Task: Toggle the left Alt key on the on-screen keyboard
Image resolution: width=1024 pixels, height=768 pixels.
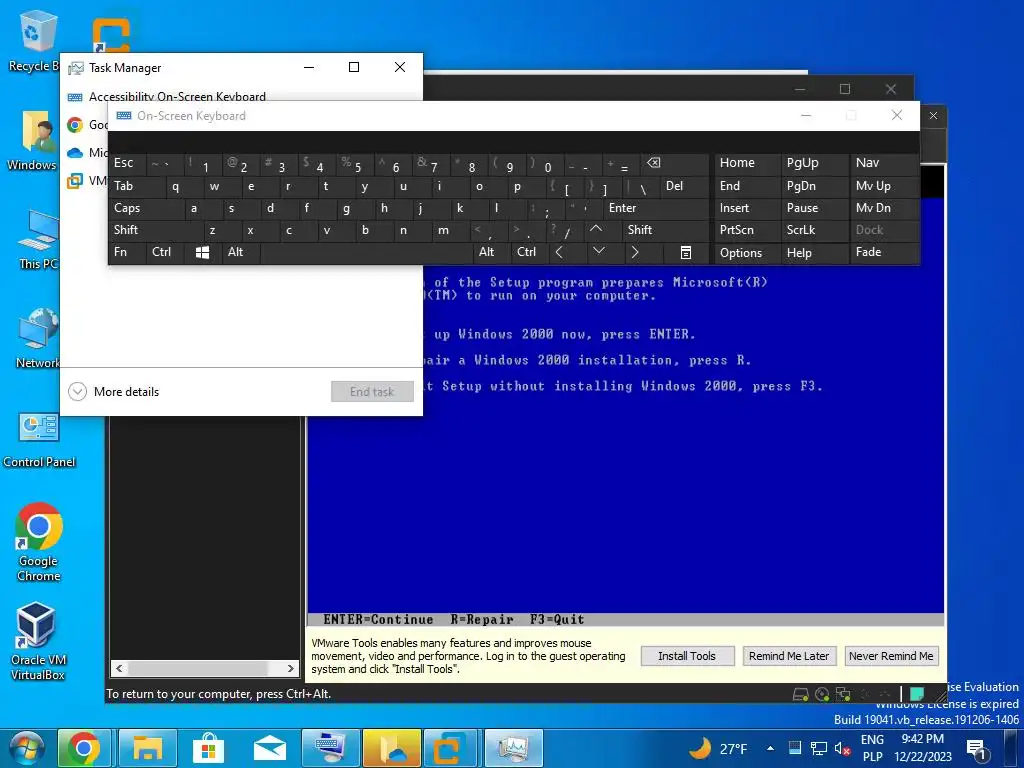Action: coord(241,253)
